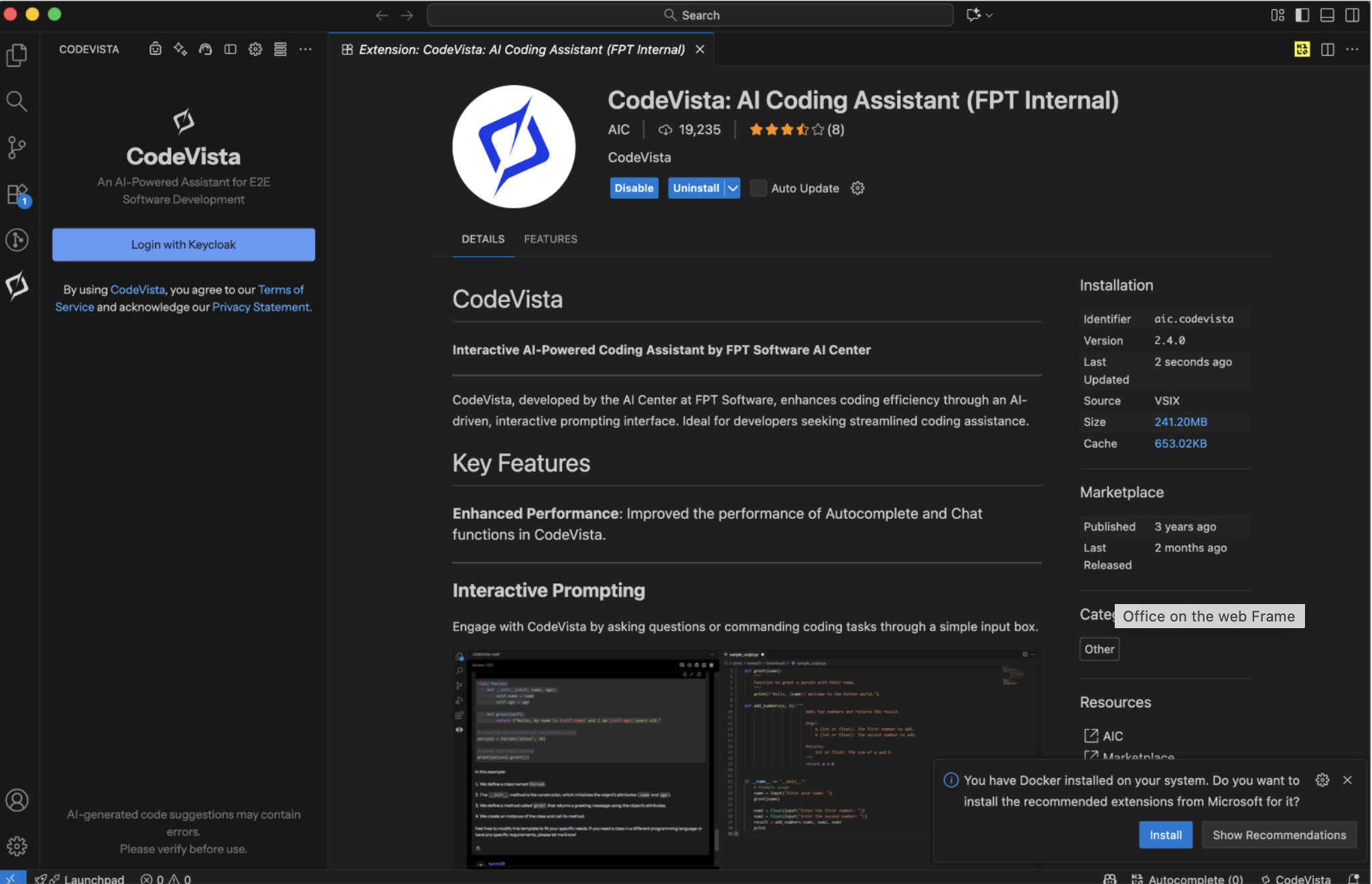This screenshot has width=1372, height=884.
Task: Open CodeVista panel more actions ellipsis
Action: pos(305,49)
